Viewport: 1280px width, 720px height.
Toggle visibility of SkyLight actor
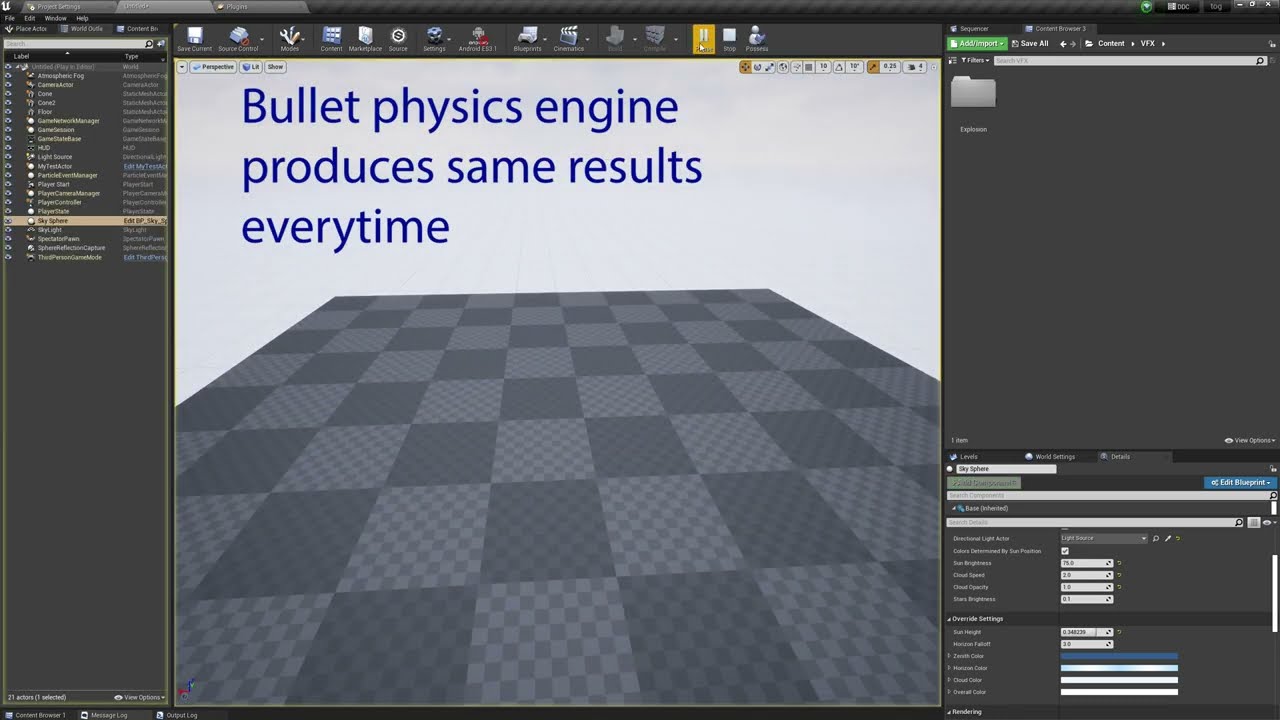[x=8, y=230]
